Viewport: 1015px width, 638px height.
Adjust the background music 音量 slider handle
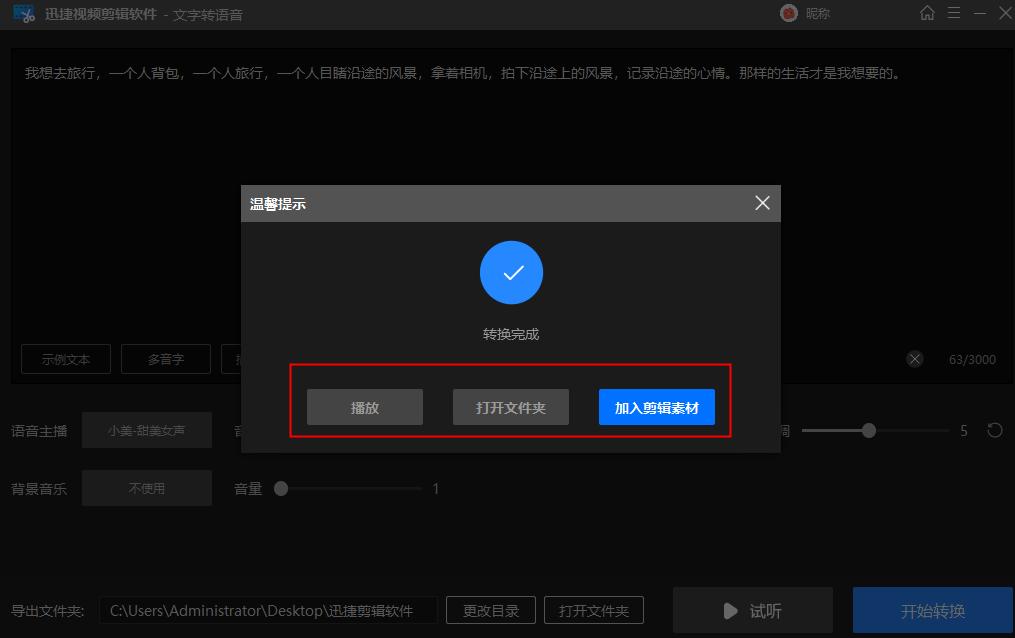281,489
